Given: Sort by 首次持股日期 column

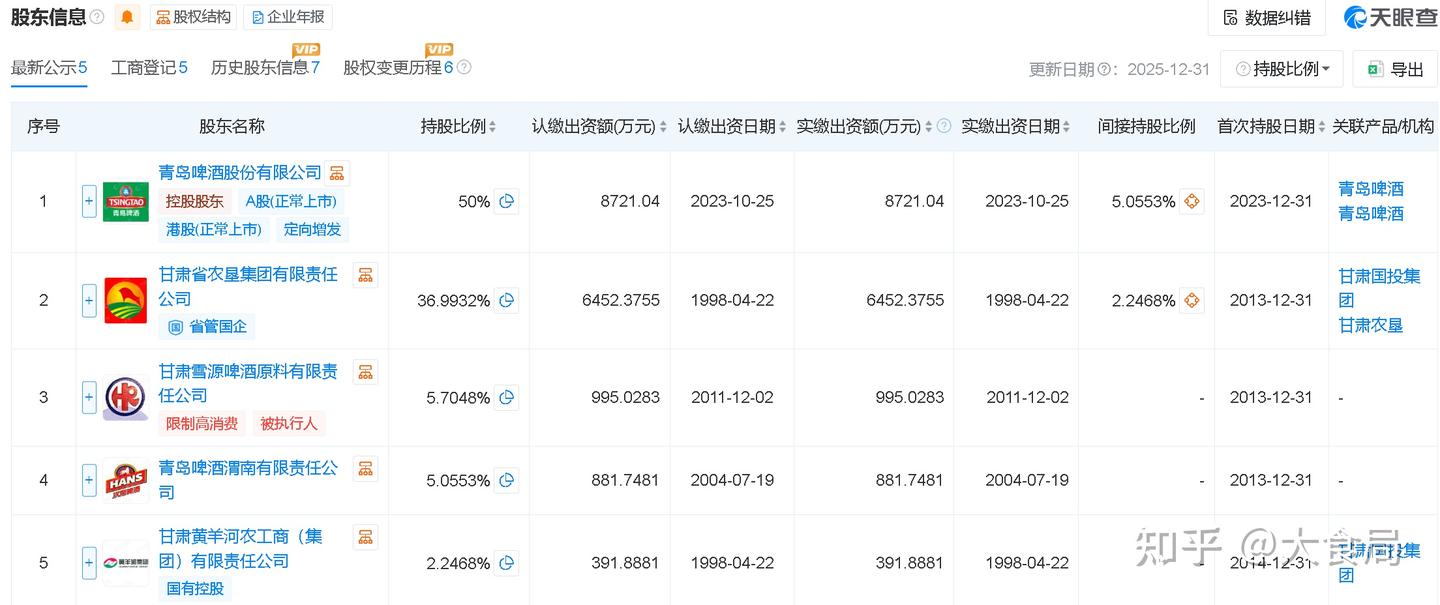Looking at the screenshot, I should point(1322,127).
